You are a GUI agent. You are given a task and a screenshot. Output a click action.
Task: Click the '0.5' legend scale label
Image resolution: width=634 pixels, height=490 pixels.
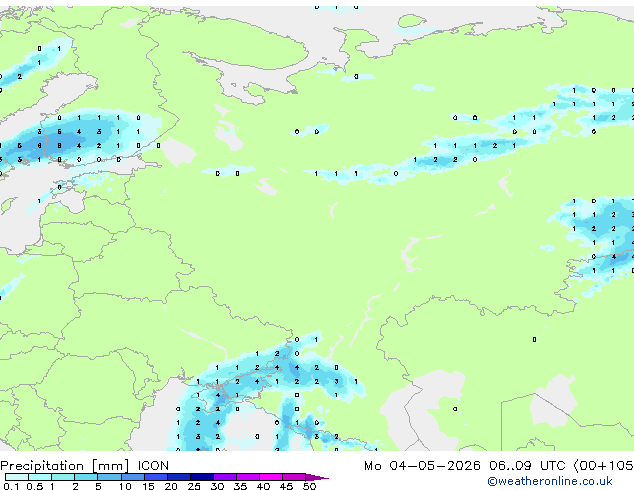pos(35,486)
